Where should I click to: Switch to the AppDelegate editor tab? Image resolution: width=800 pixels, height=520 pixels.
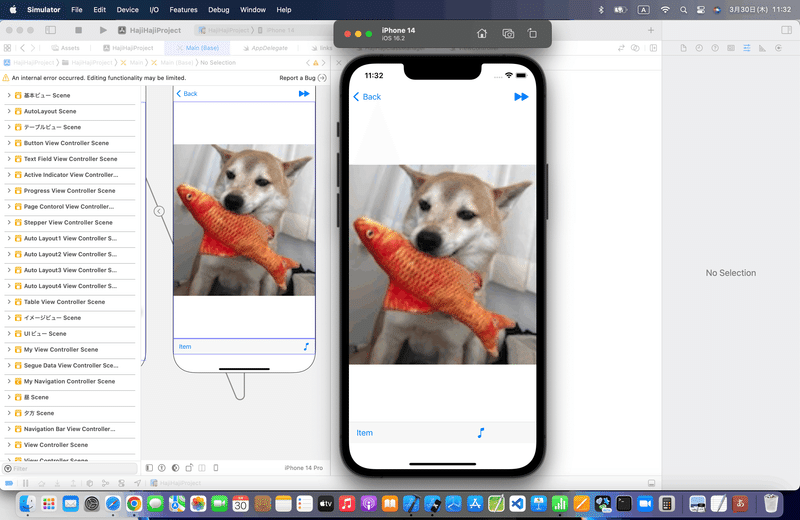pos(265,48)
